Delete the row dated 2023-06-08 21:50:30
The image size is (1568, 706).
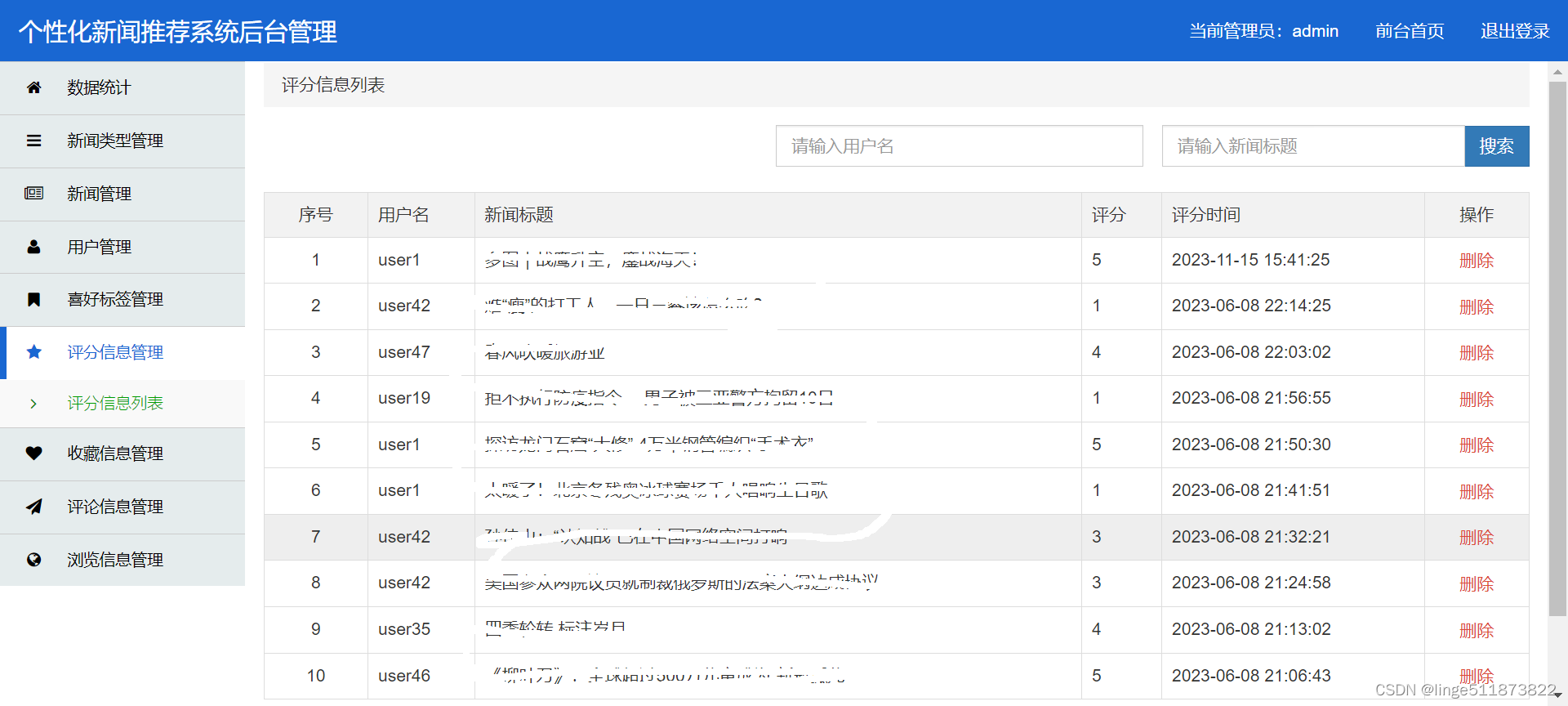[1476, 445]
